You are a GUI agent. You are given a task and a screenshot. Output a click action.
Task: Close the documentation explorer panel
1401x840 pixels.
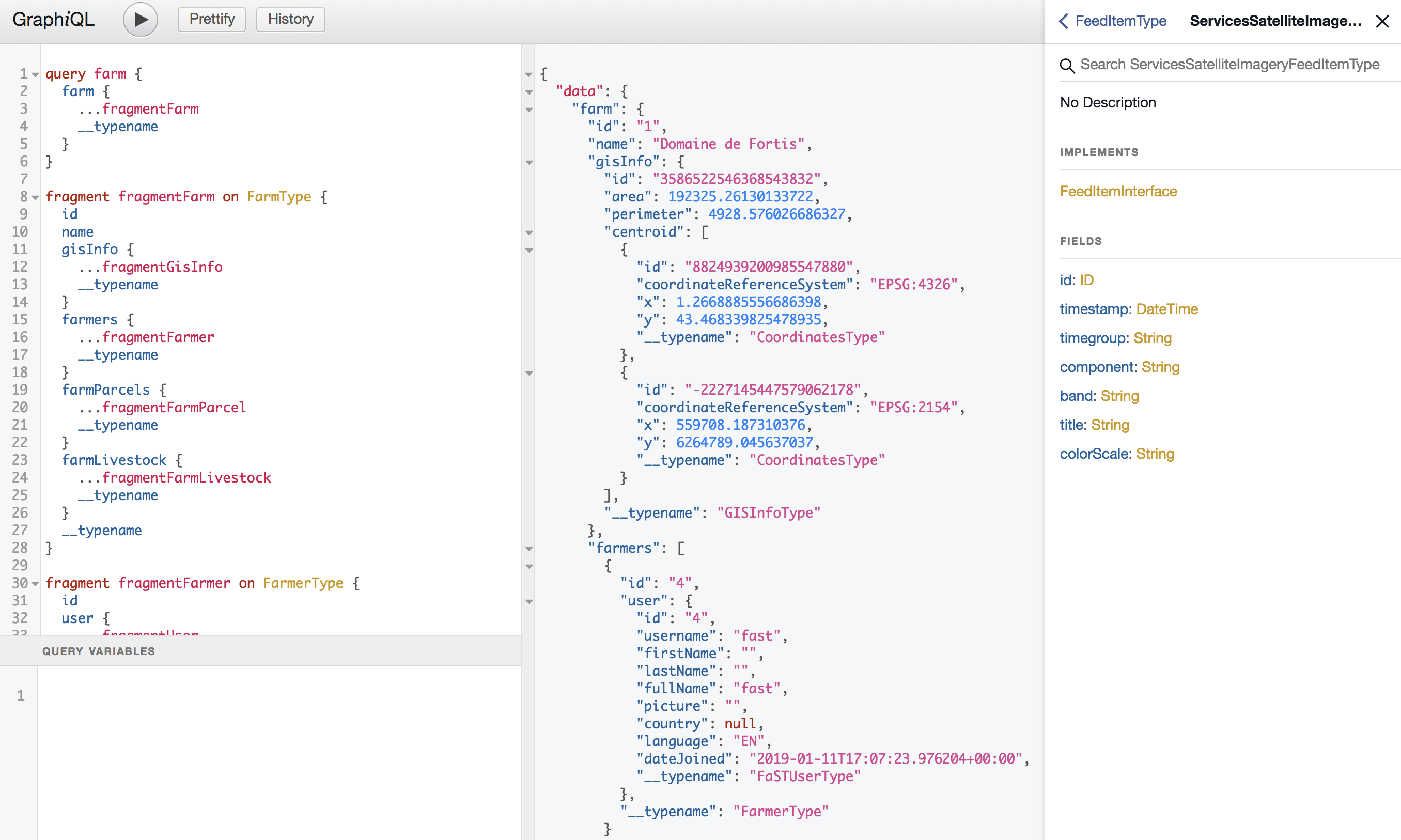pos(1382,22)
